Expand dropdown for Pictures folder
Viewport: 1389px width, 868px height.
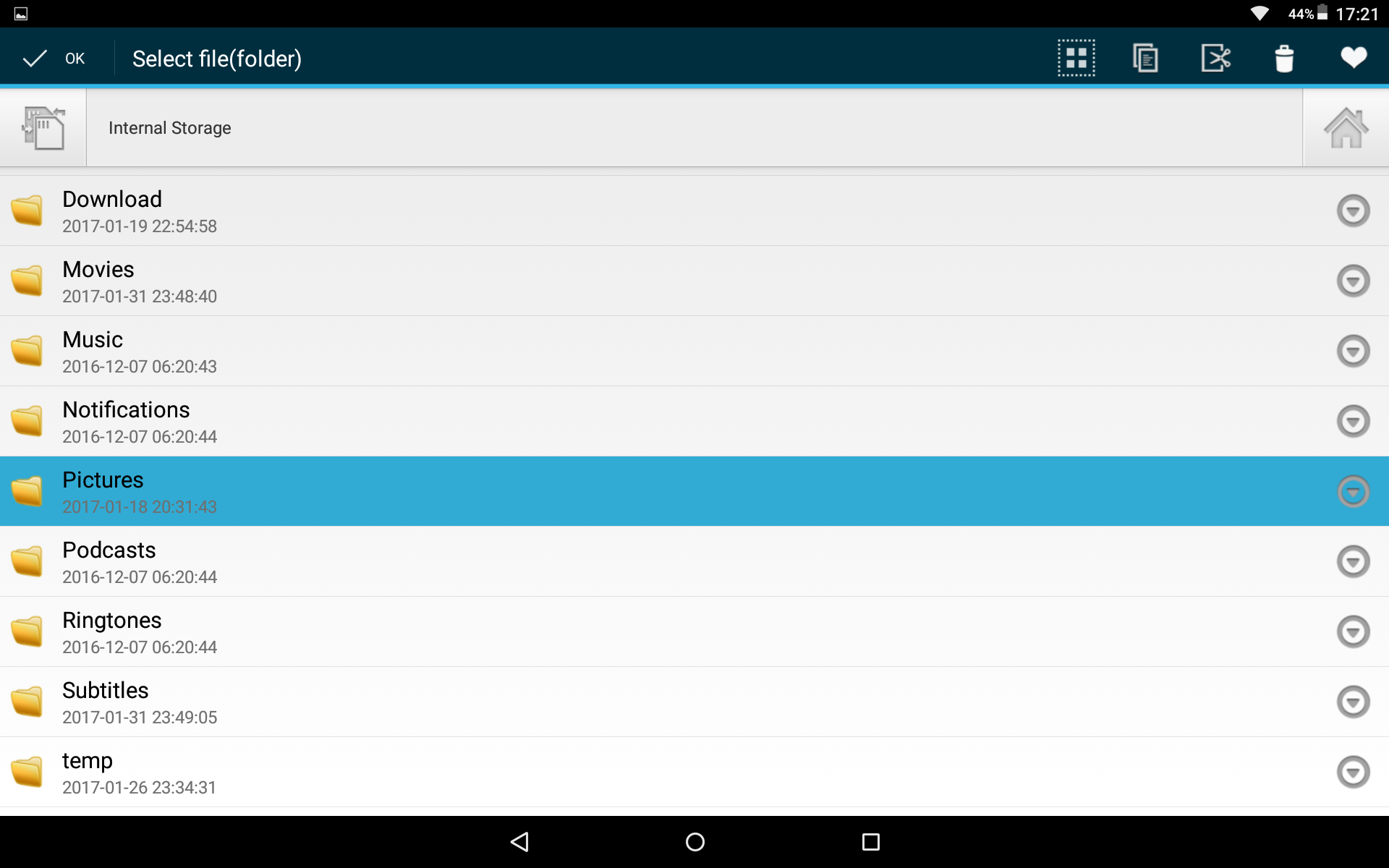(1356, 490)
